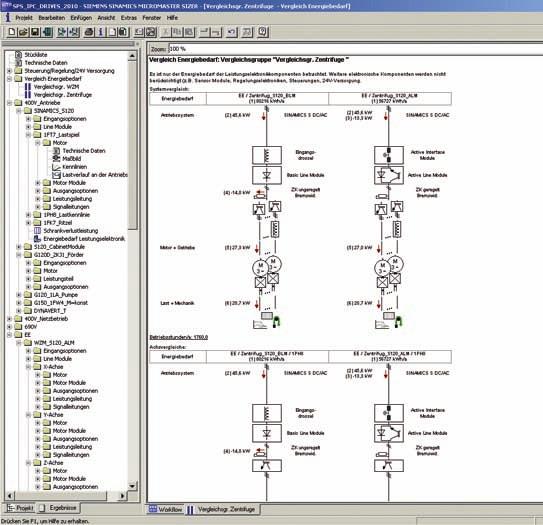Click the Vergleichsgr. WZM comparison icon
Image resolution: width=543 pixels, height=525 pixels.
tap(28, 87)
